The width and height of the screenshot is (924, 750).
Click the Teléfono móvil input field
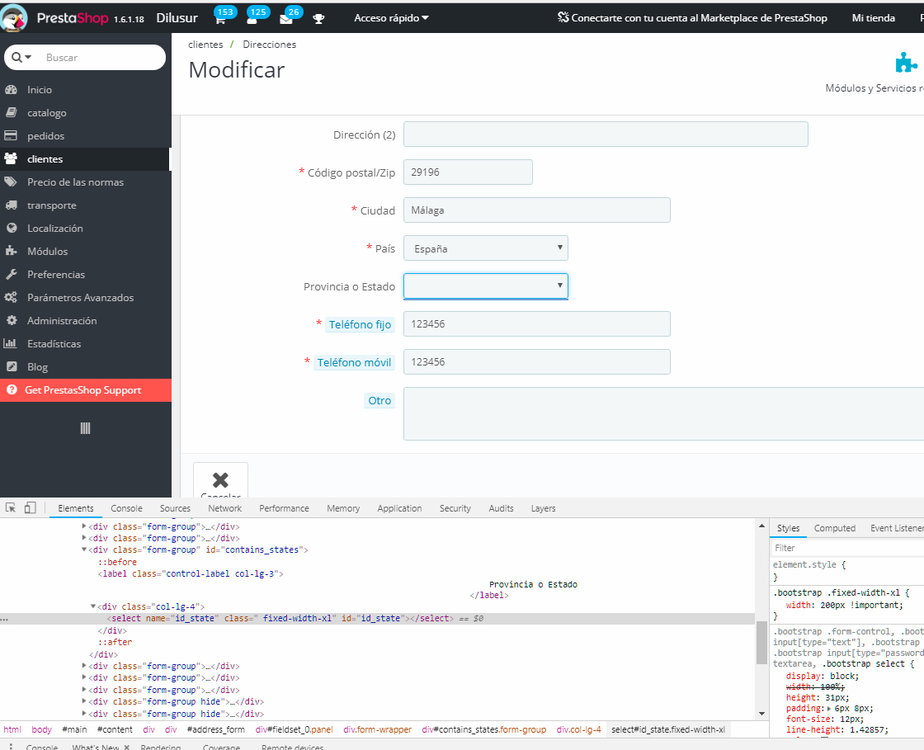pos(537,362)
